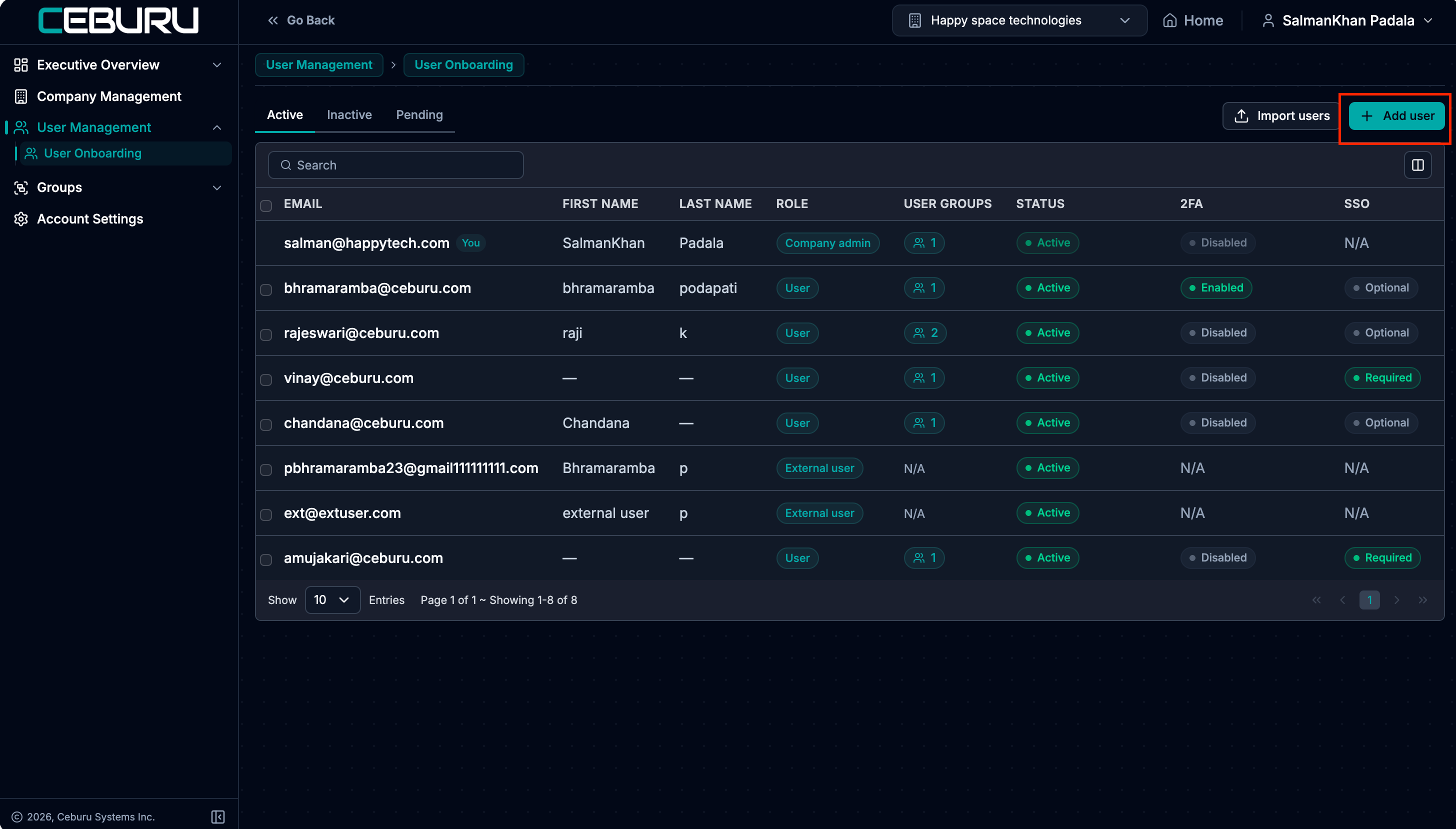
Task: Click the EMAIL column header
Action: click(x=303, y=204)
